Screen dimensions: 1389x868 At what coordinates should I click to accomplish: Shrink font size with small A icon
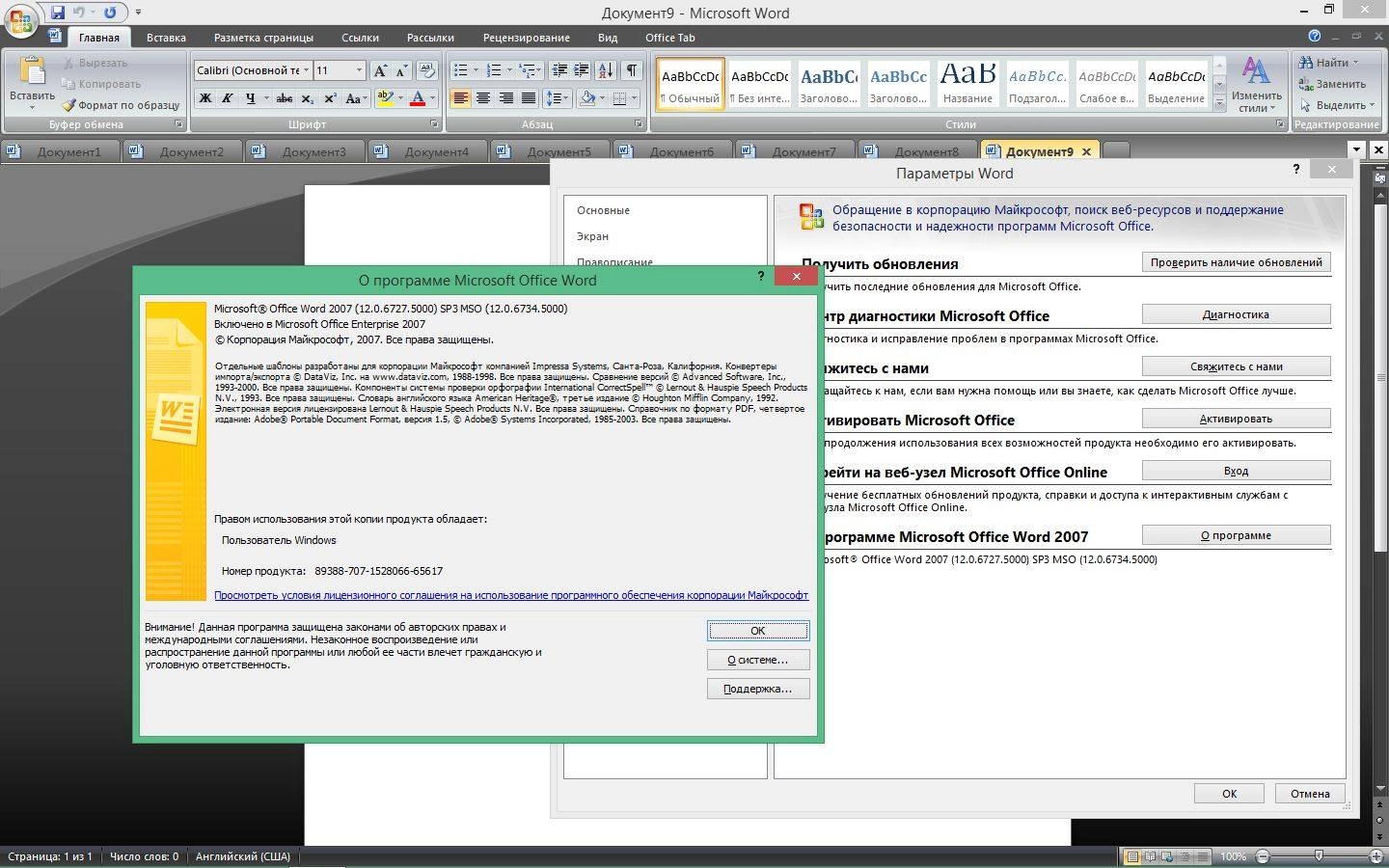[x=401, y=70]
